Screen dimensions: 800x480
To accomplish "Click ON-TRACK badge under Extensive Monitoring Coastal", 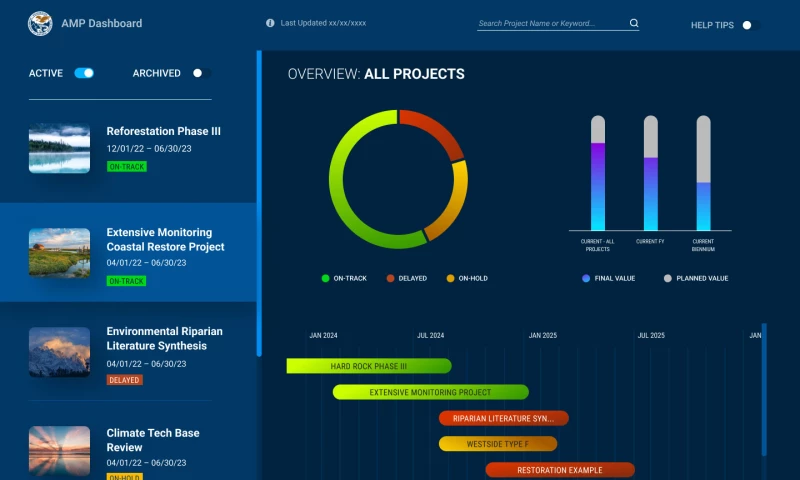I will 126,281.
